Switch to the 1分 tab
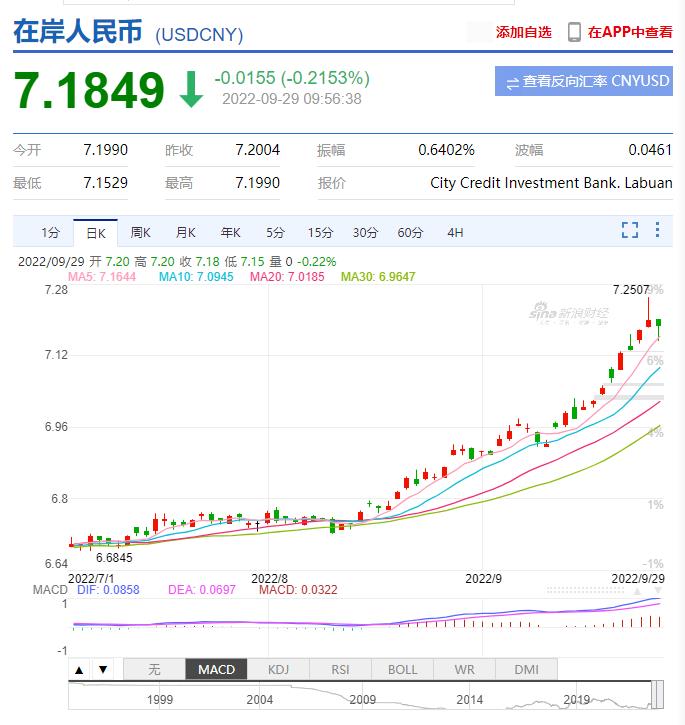This screenshot has width=685, height=725. [x=50, y=232]
